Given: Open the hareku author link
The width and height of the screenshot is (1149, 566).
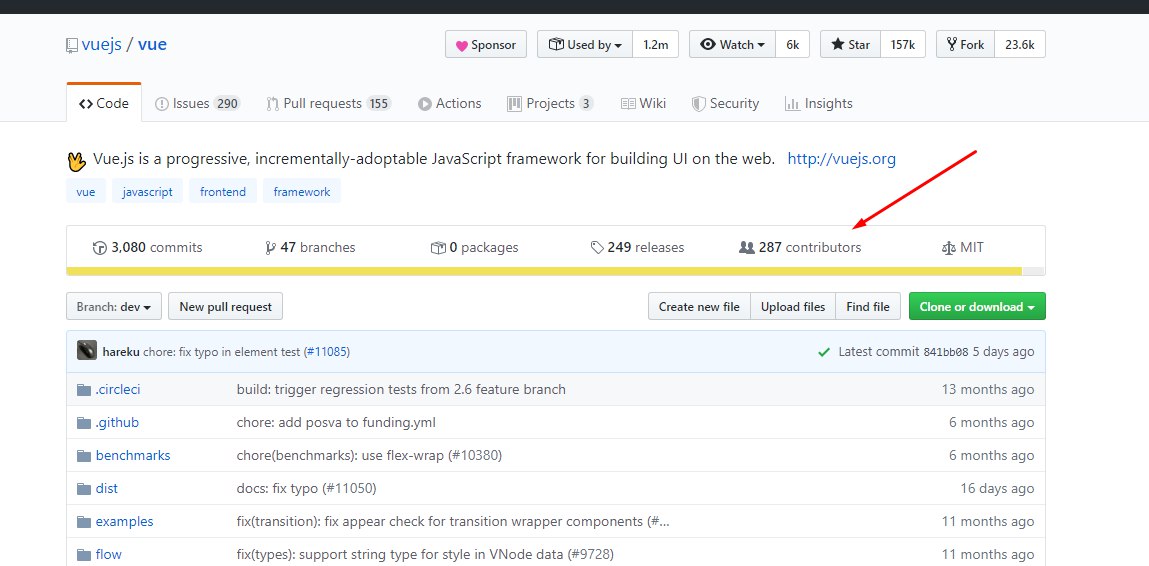Looking at the screenshot, I should [121, 352].
